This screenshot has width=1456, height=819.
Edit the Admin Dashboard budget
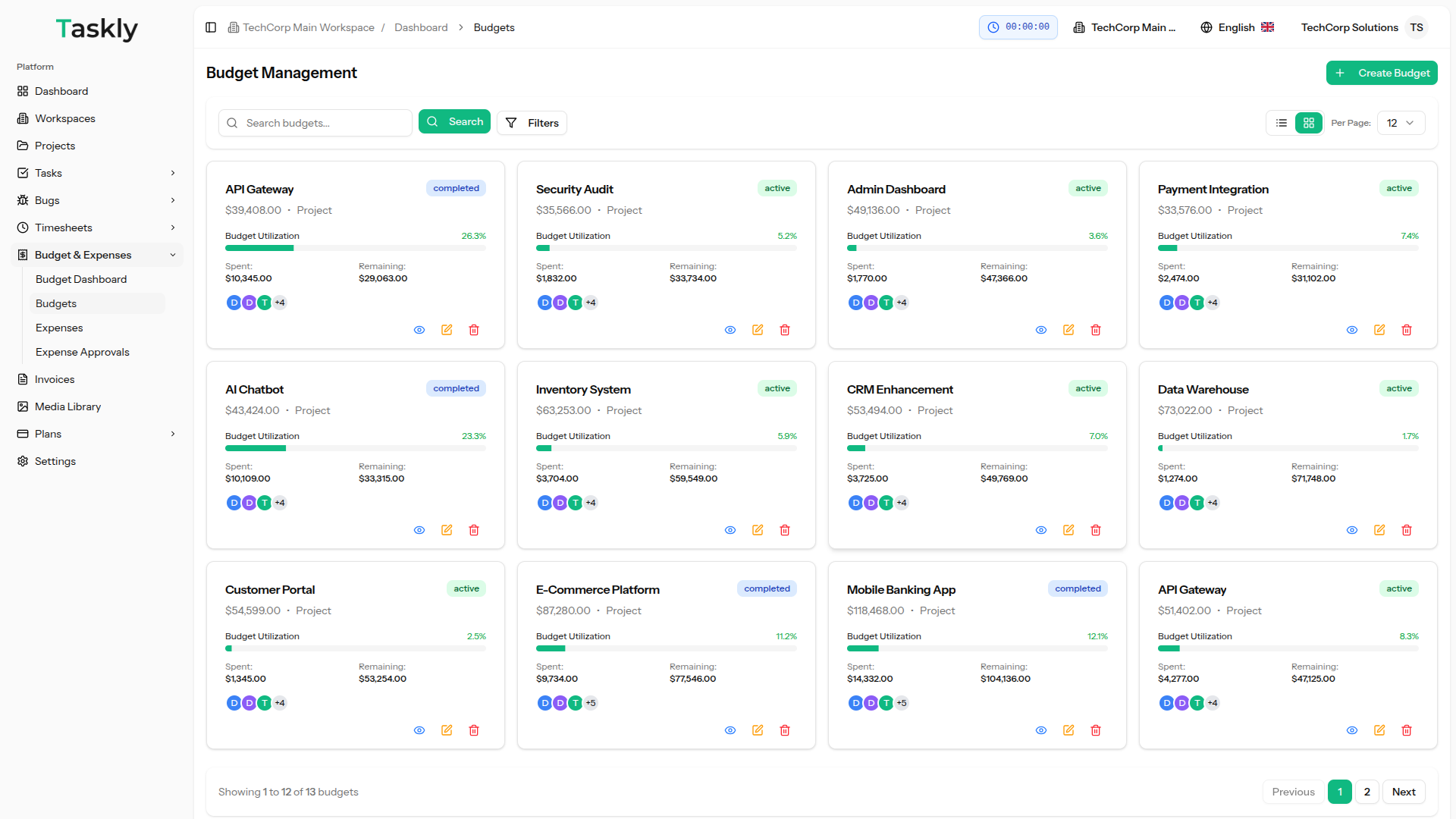click(1068, 330)
